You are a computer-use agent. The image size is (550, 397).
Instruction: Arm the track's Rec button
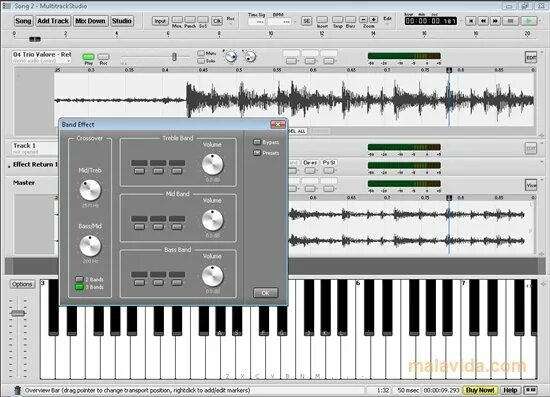pyautogui.click(x=103, y=57)
